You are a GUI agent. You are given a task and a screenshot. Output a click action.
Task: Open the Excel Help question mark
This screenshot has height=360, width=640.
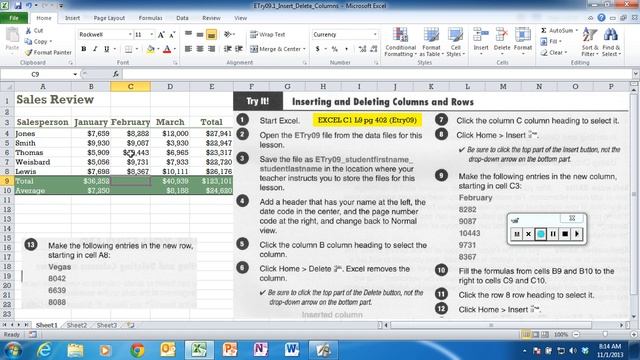click(x=601, y=18)
